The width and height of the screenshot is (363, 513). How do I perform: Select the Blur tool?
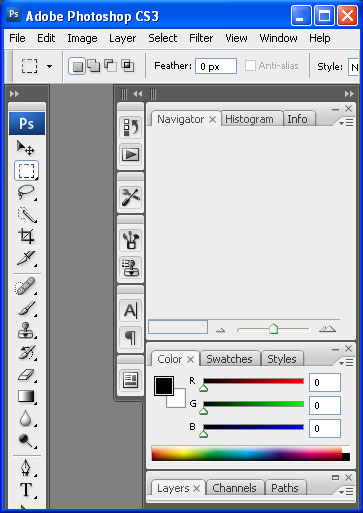tap(26, 418)
